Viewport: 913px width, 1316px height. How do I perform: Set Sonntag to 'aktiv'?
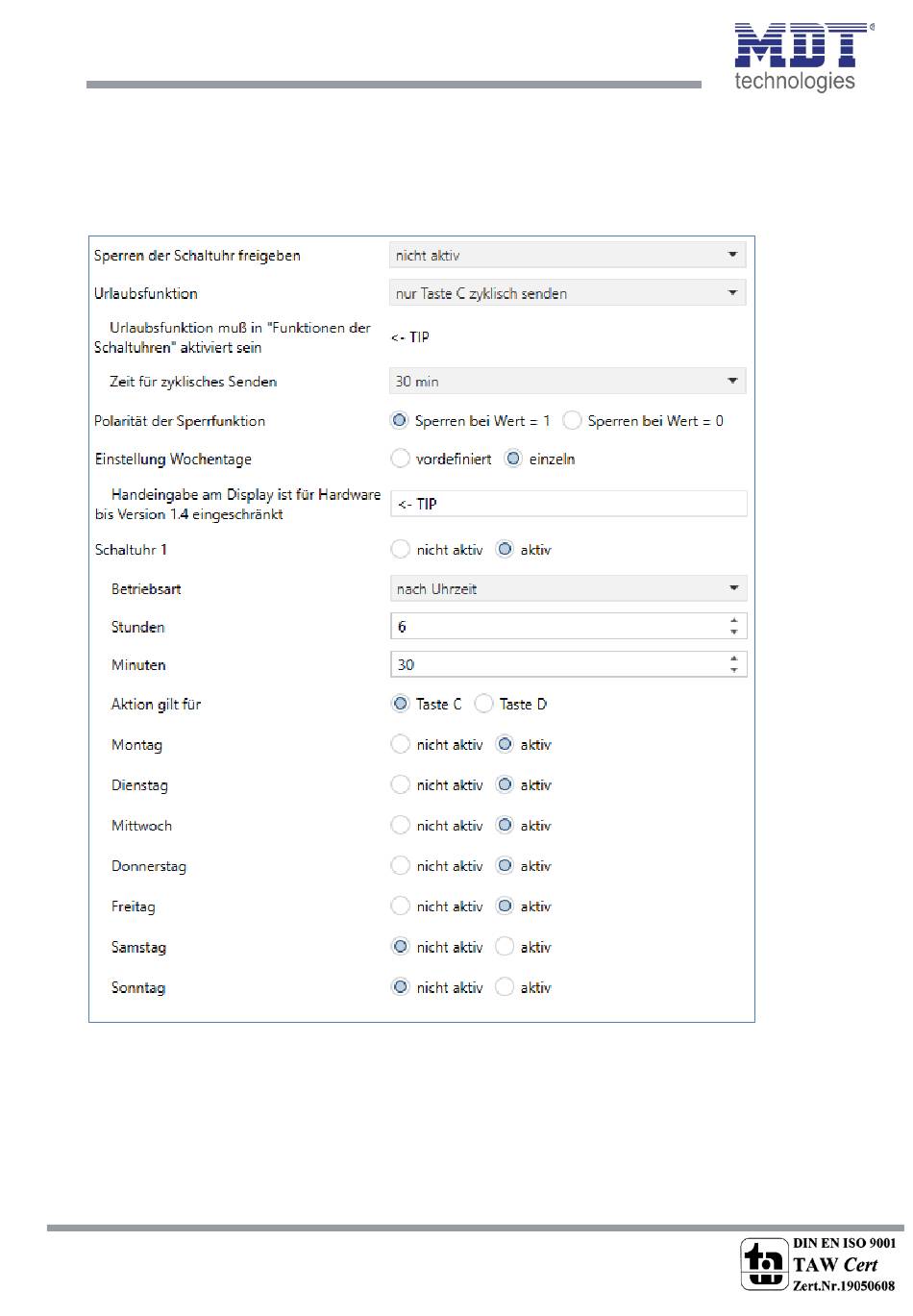click(x=505, y=986)
